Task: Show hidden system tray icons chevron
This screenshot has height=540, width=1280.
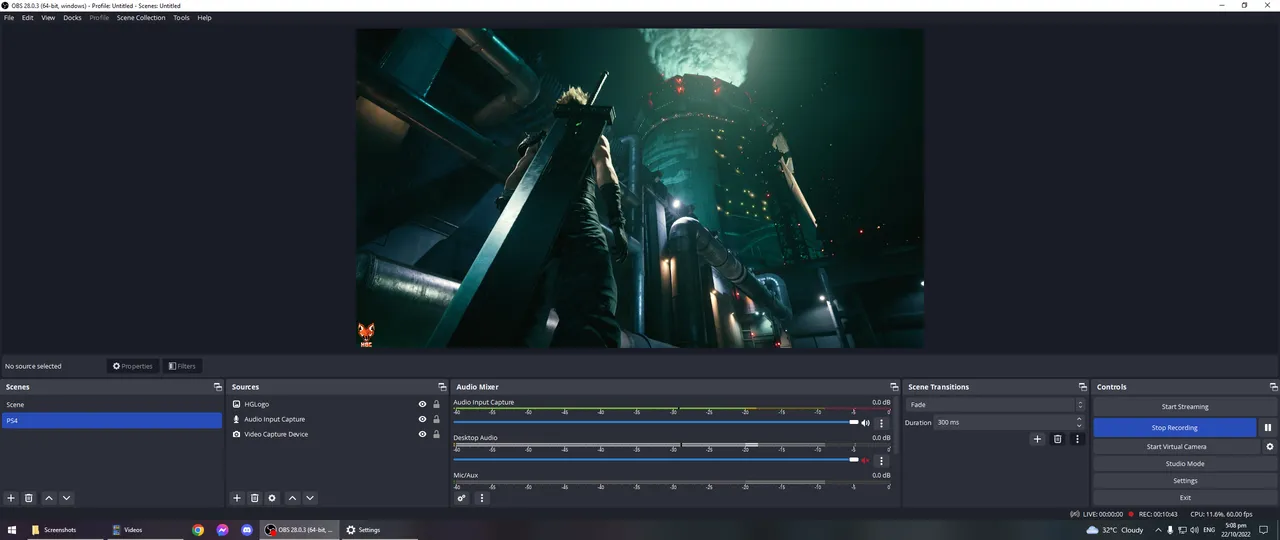Action: [x=1158, y=530]
